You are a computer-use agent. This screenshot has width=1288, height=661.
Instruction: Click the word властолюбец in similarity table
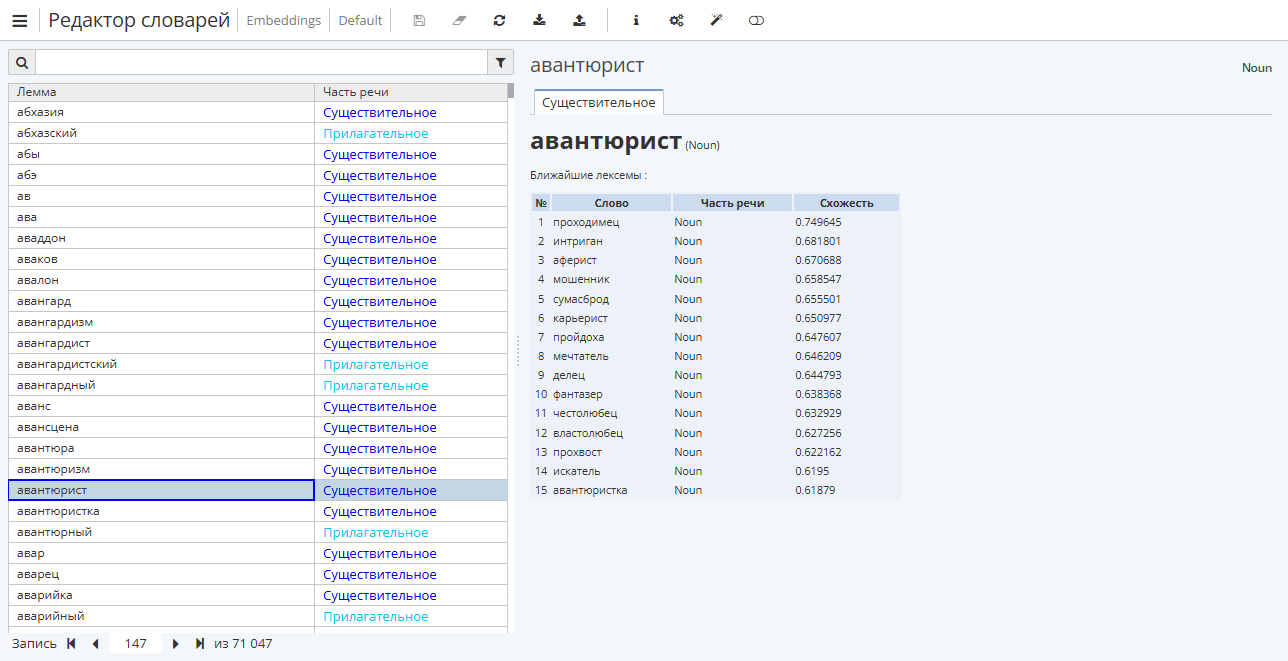tap(588, 433)
